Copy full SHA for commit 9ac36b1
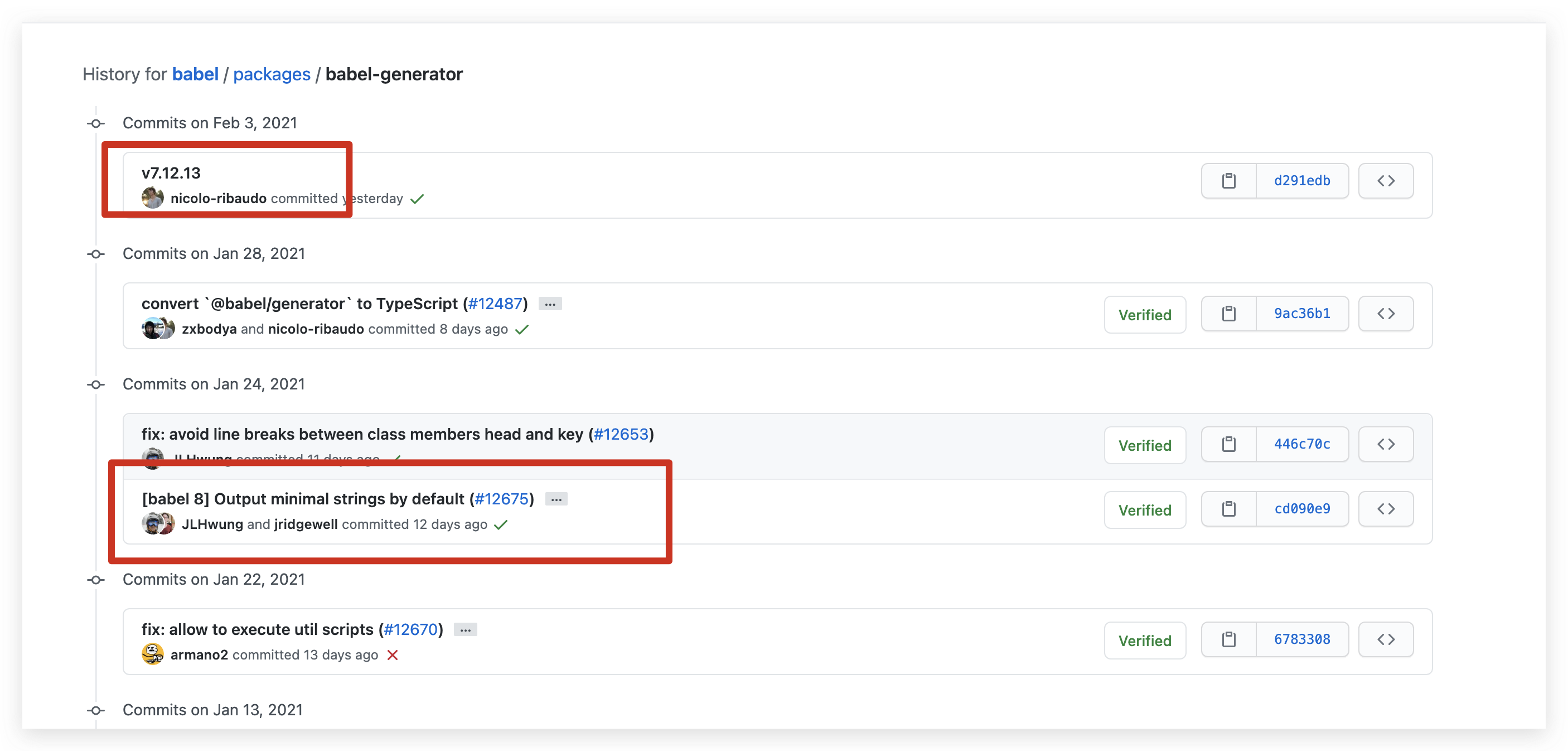 coord(1228,313)
